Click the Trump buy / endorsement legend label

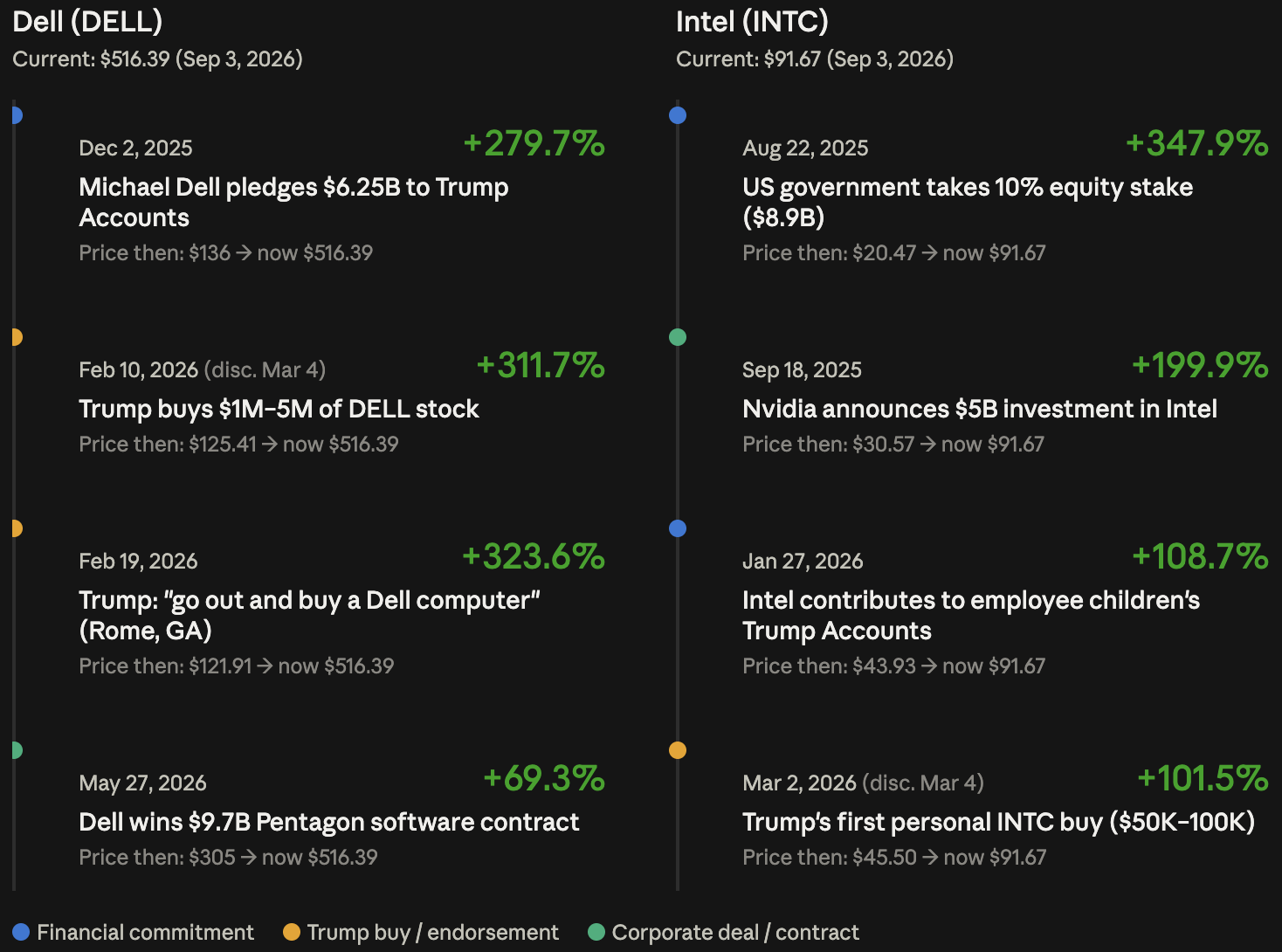(432, 933)
